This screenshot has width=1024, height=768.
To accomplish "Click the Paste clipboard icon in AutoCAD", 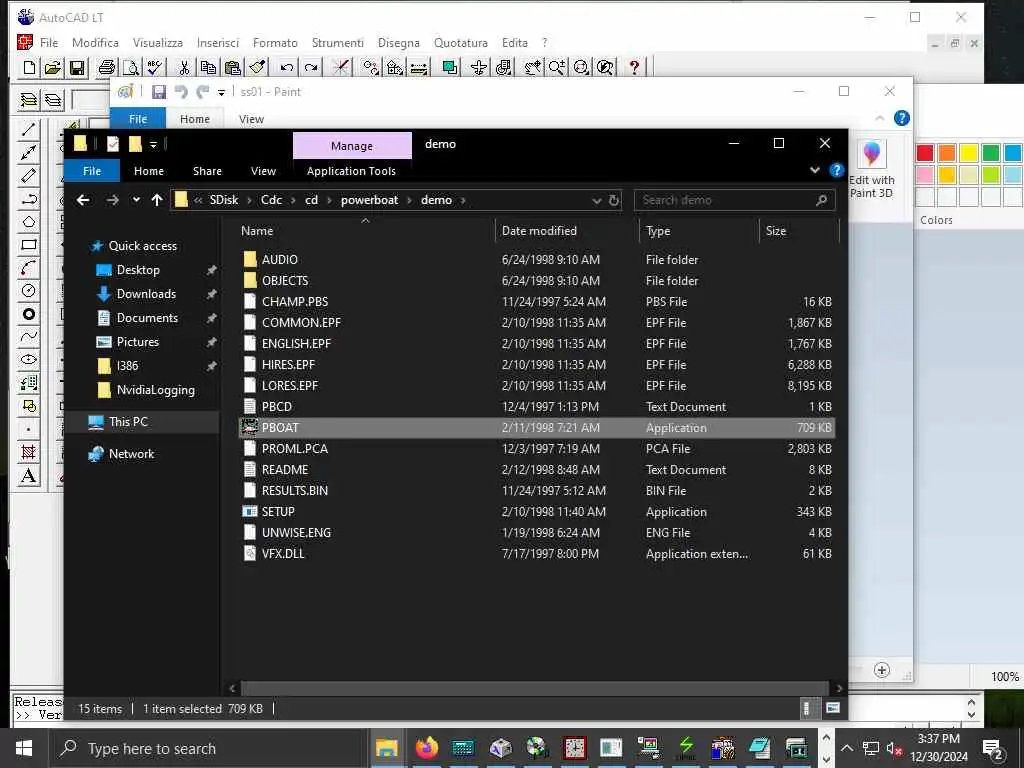I will 232,67.
